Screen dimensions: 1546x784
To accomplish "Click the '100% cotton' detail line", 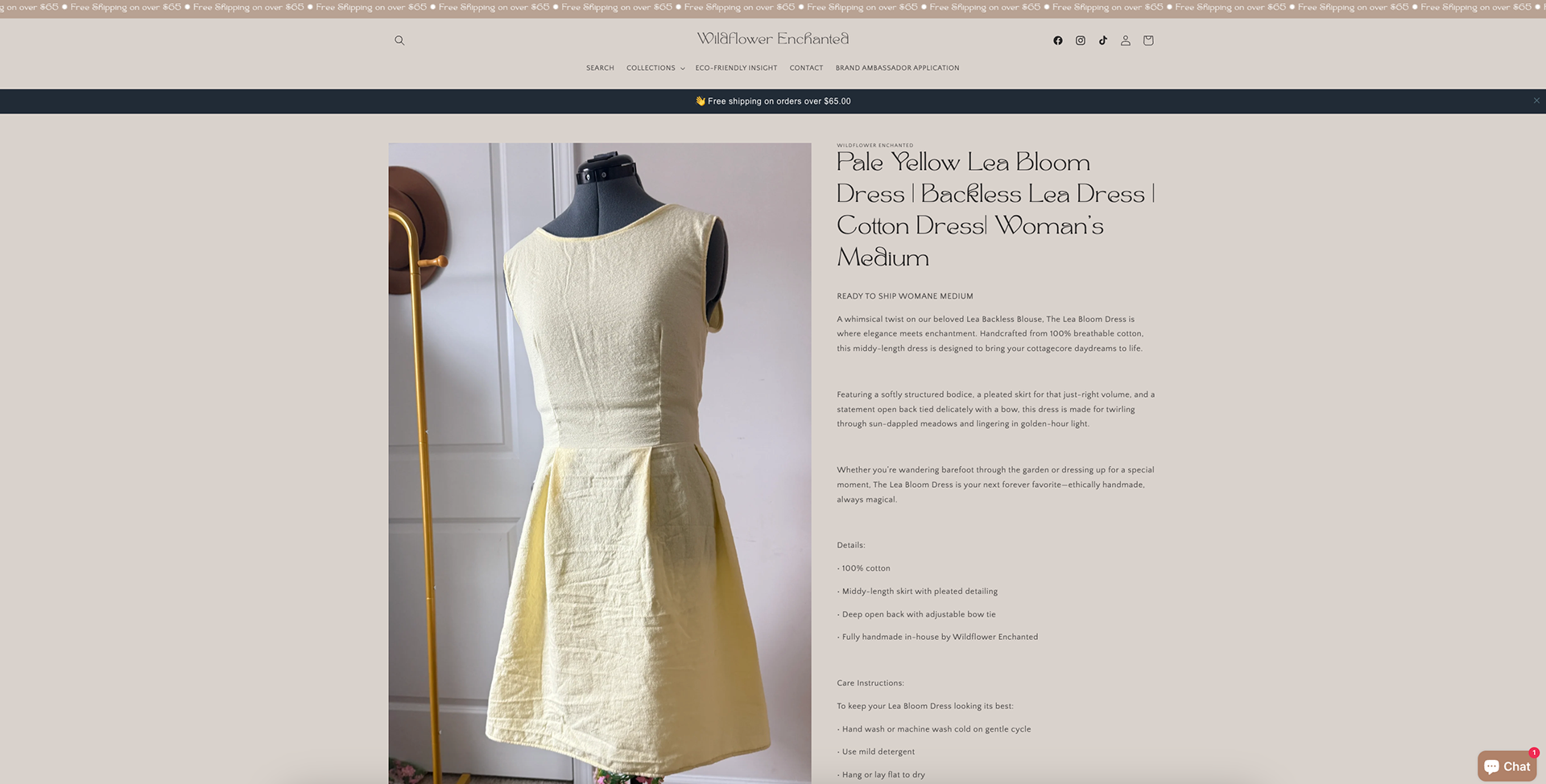I will pos(863,568).
